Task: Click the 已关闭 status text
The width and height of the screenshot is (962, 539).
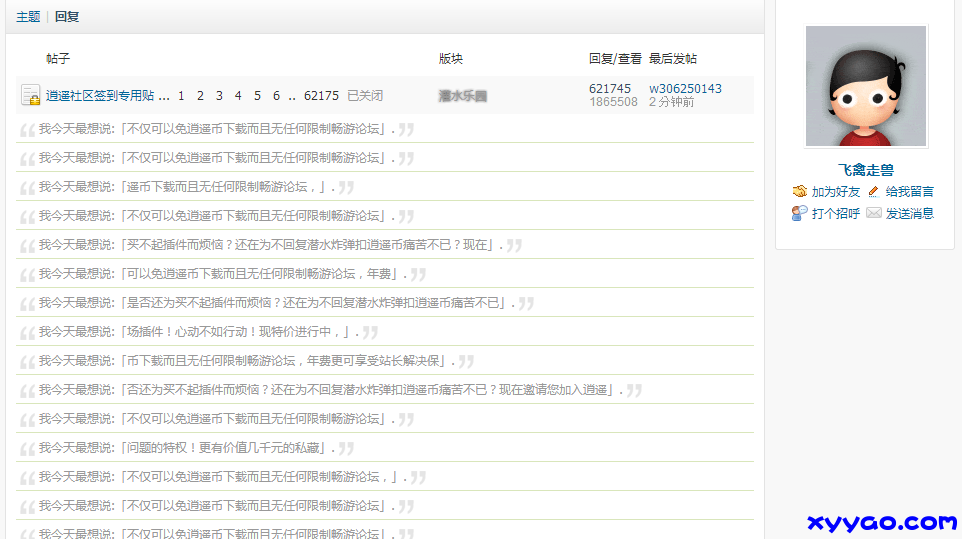Action: (x=365, y=96)
